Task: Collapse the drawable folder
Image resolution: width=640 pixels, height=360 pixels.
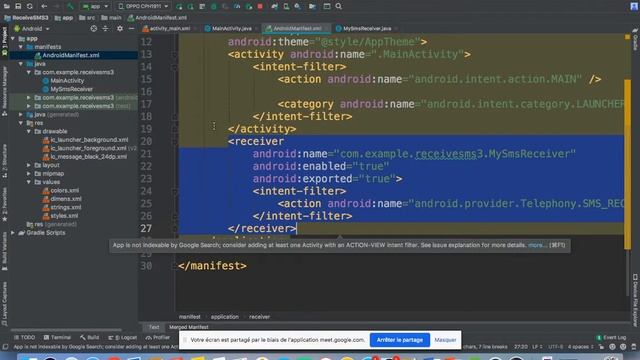Action: coord(29,131)
